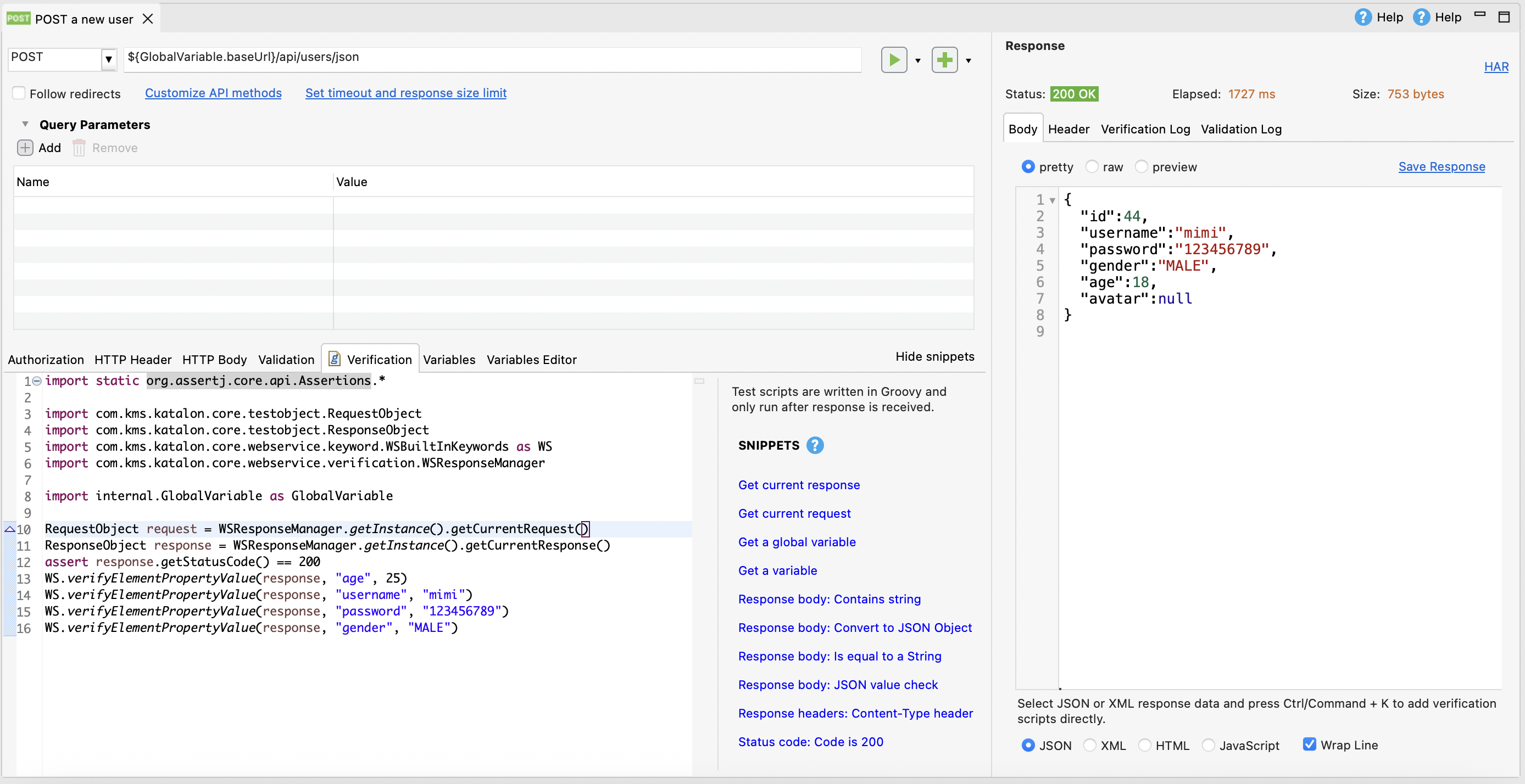Switch to the Variables tab
1525x784 pixels.
(449, 360)
